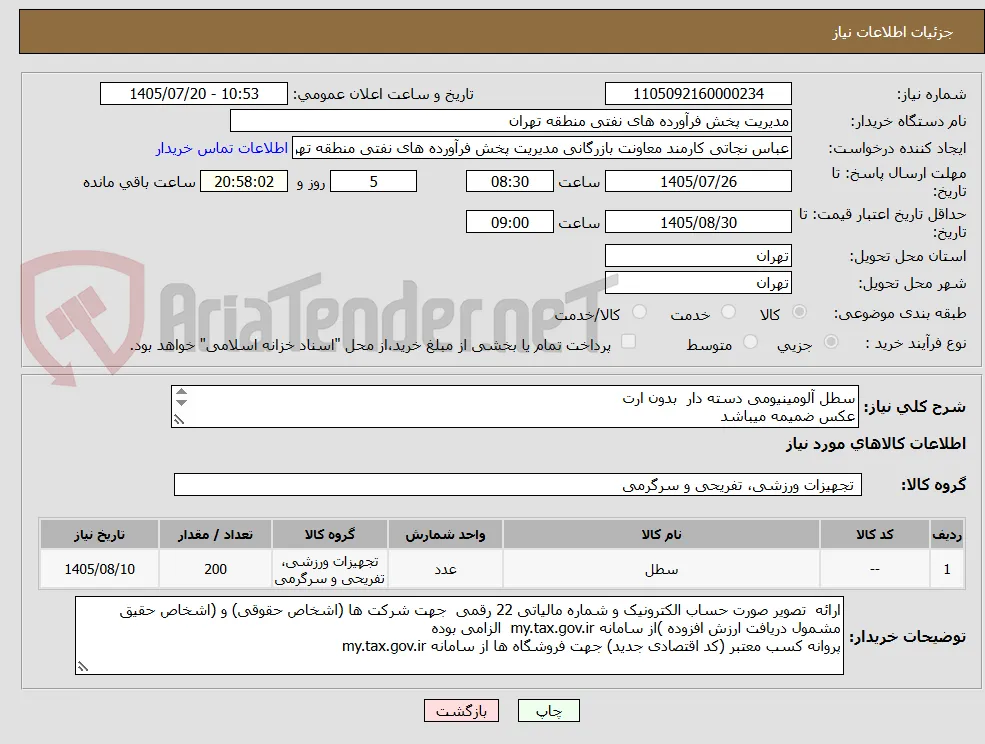Click the استان محل تحویل field
Viewport: 985px width, 744px height.
click(698, 256)
